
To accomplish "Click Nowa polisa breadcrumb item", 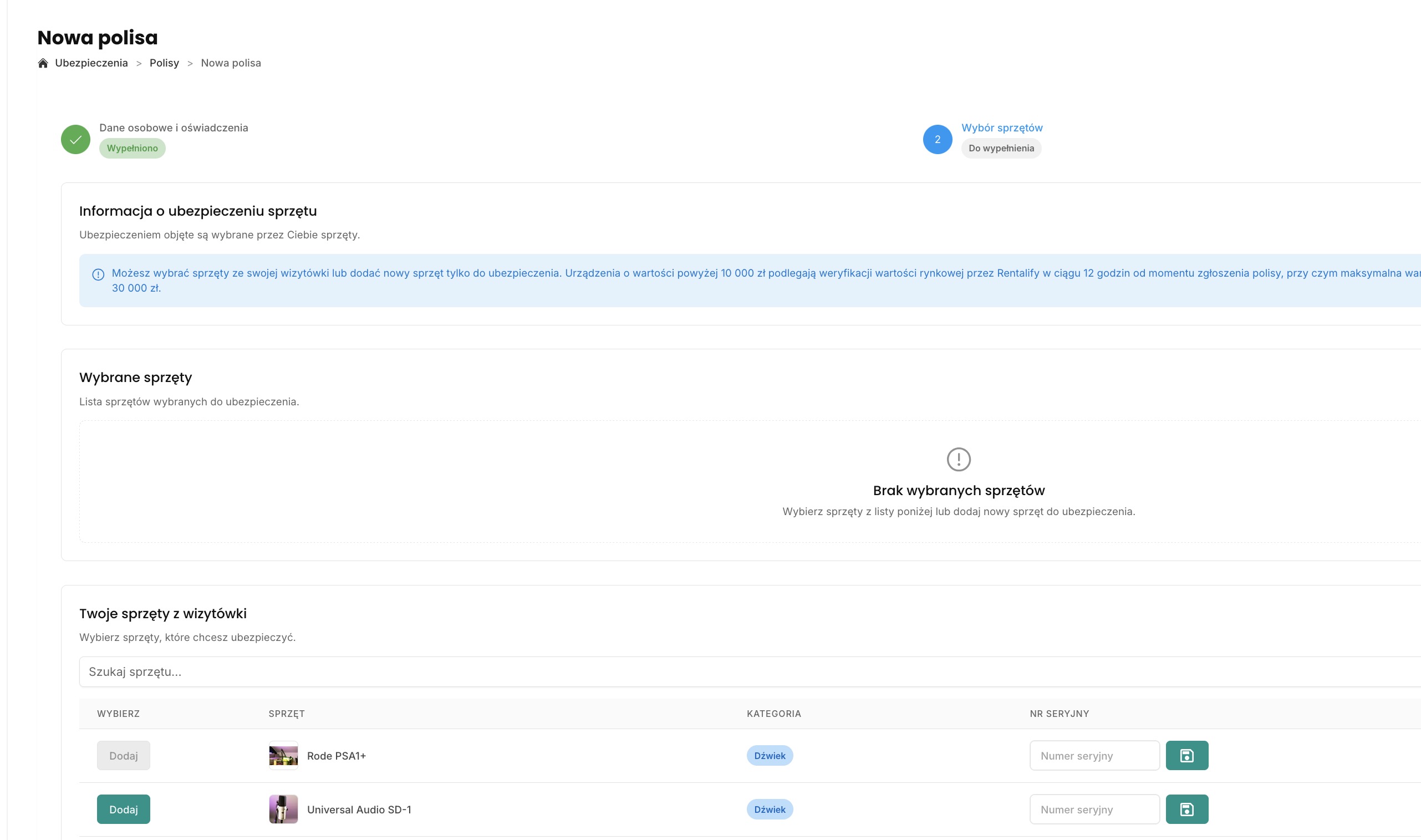I will 230,63.
